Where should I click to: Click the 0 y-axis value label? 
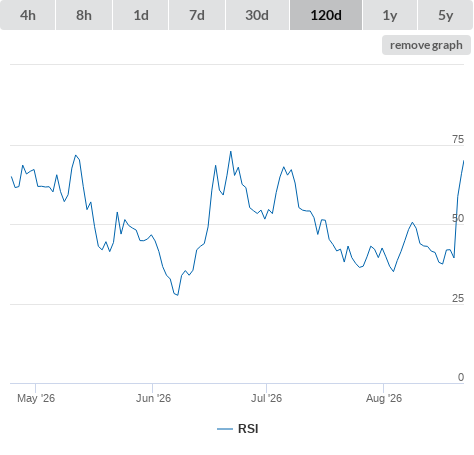[x=461, y=377]
